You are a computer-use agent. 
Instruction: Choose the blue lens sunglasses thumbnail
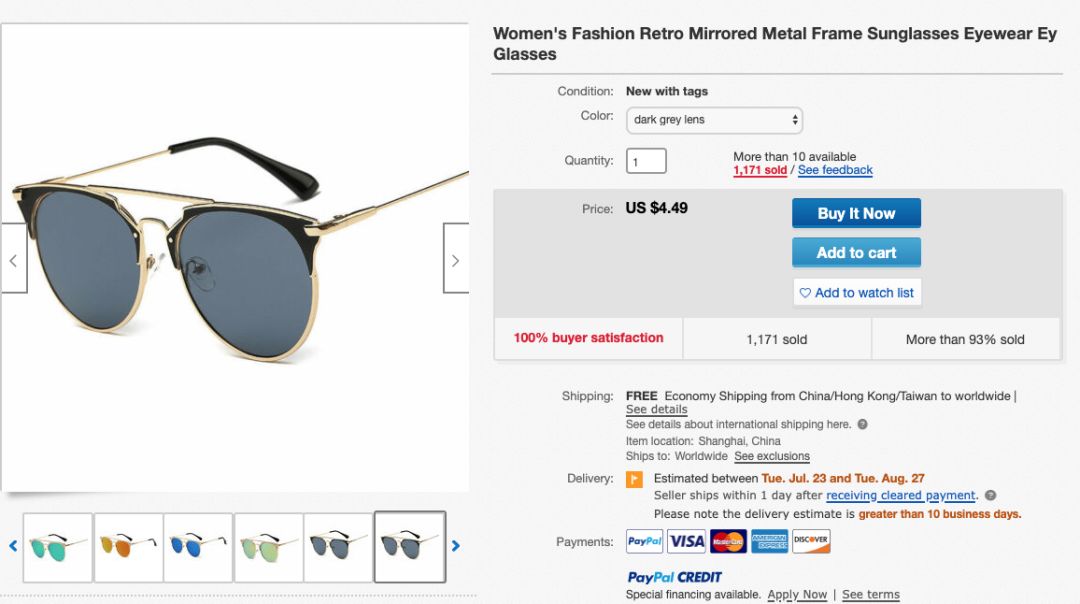coord(198,547)
